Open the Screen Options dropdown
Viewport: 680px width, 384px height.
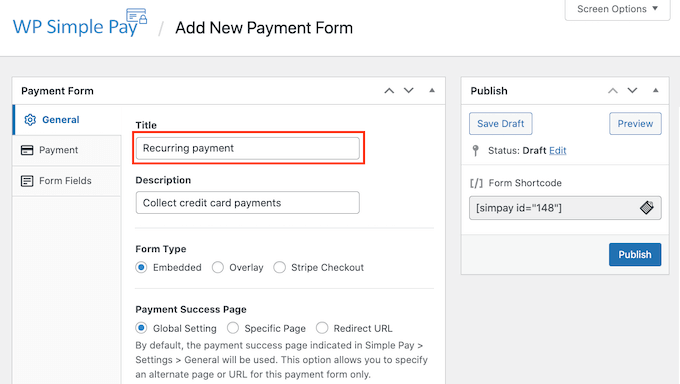[618, 9]
